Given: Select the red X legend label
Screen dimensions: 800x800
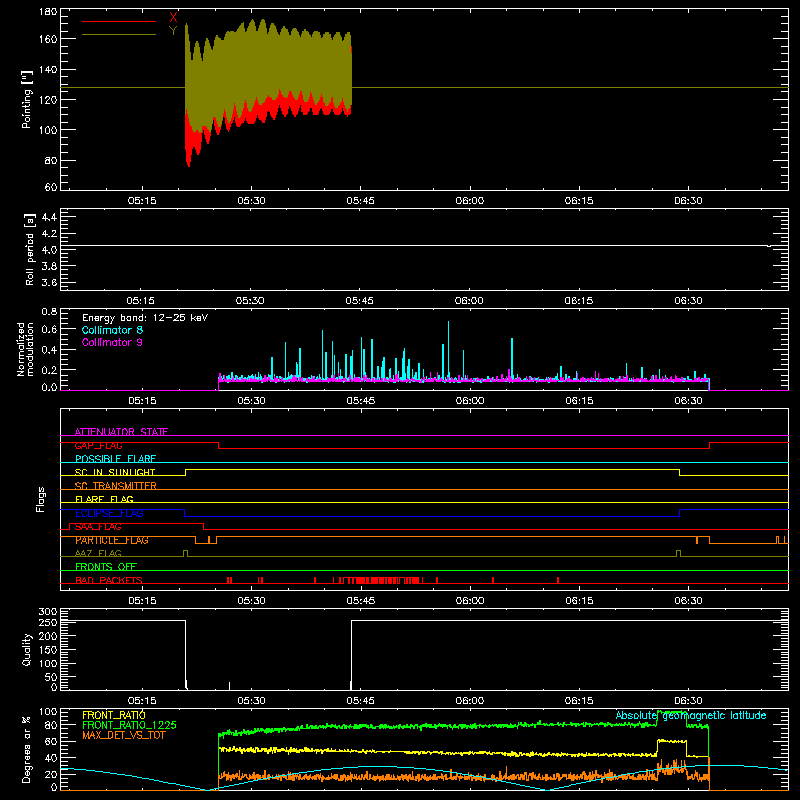Looking at the screenshot, I should pos(173,17).
